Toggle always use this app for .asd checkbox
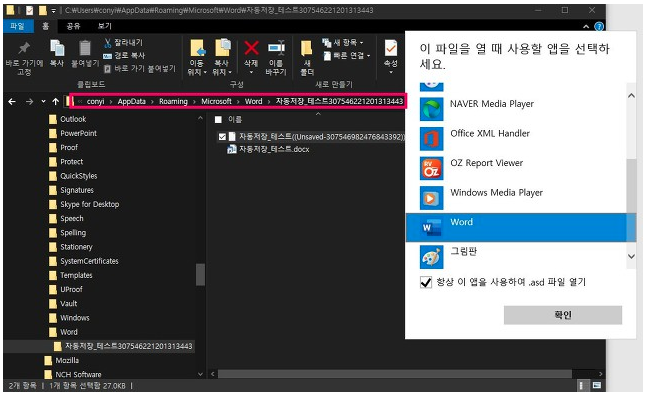The image size is (651, 394). (x=426, y=282)
